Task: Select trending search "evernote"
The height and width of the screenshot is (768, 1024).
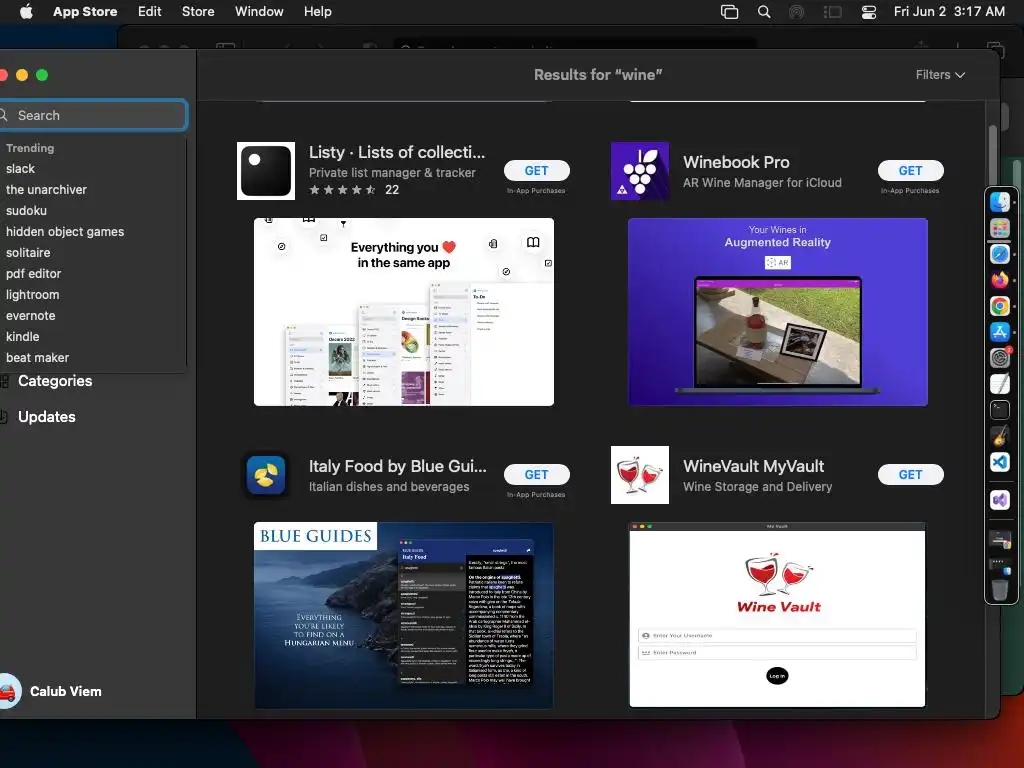Action: click(31, 315)
